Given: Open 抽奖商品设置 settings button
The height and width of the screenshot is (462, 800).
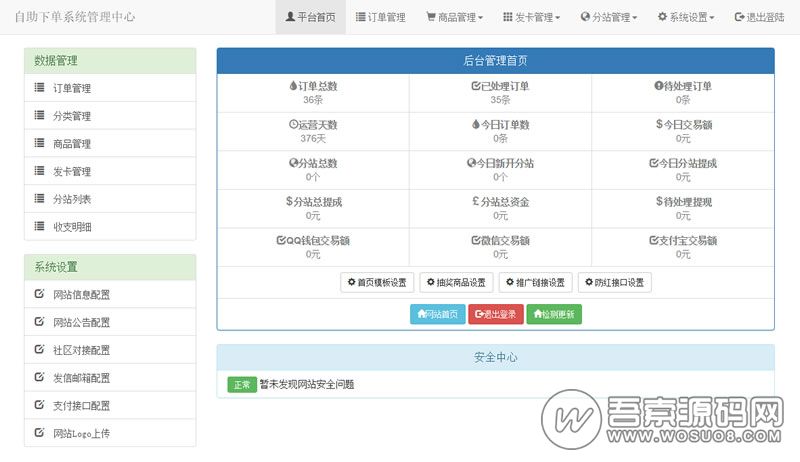Looking at the screenshot, I should [x=456, y=282].
